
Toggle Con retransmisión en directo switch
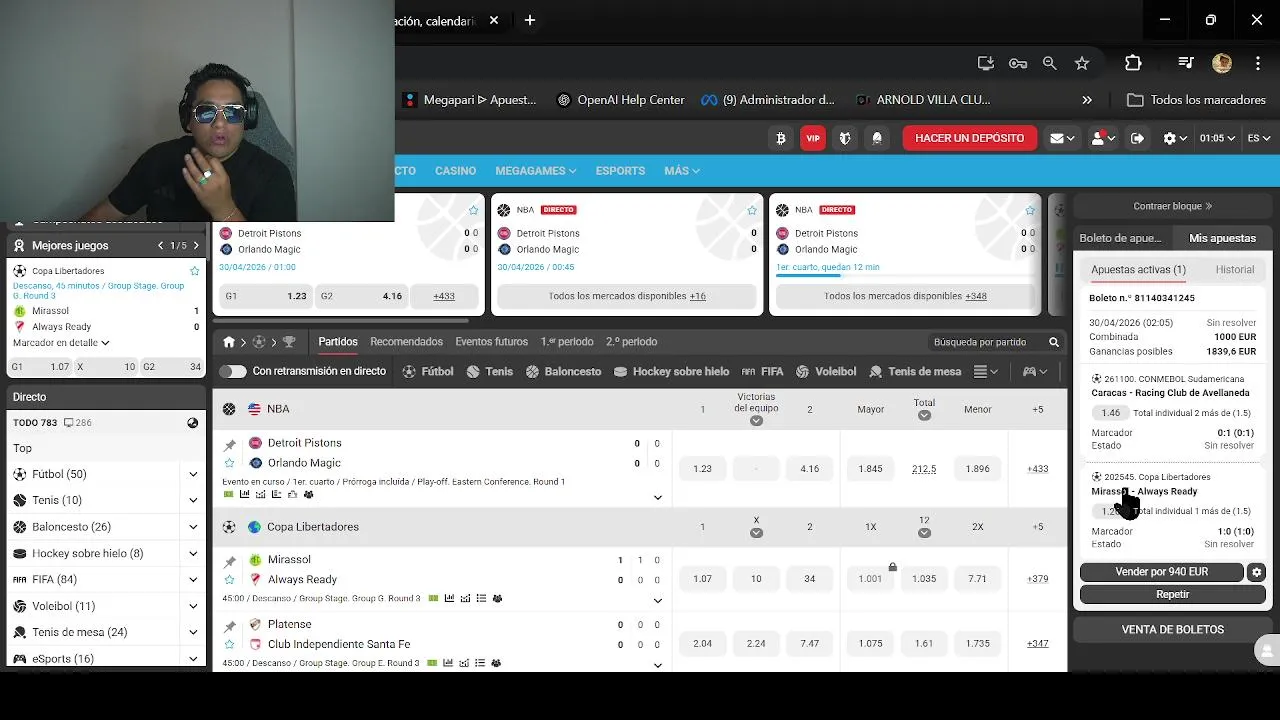pos(233,371)
